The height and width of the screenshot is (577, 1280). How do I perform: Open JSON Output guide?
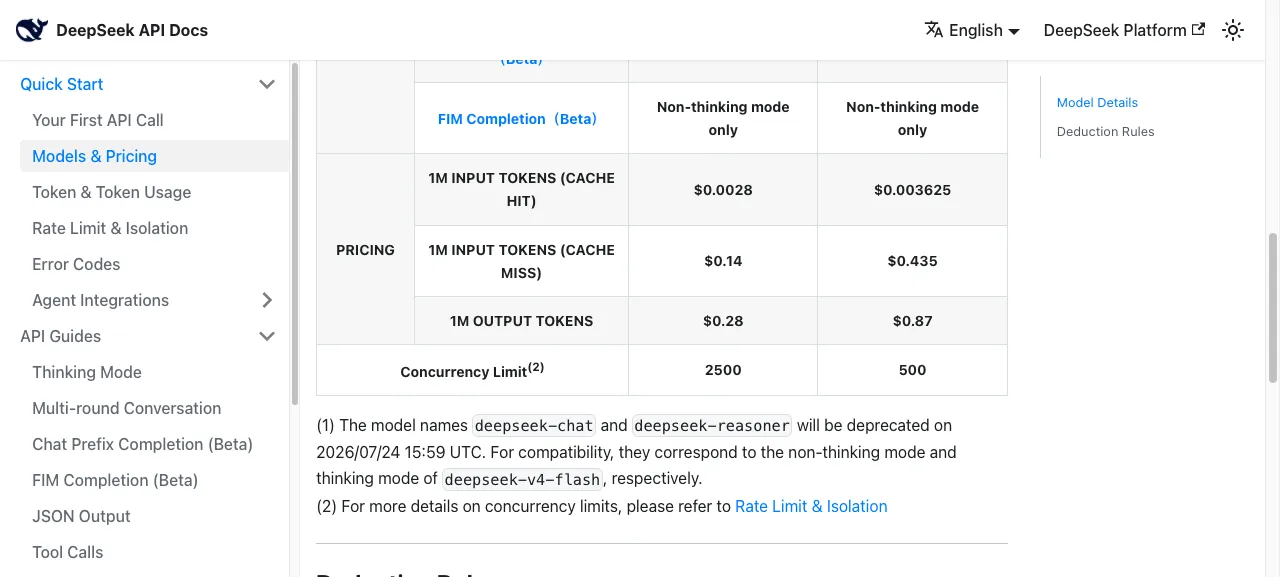(x=81, y=516)
